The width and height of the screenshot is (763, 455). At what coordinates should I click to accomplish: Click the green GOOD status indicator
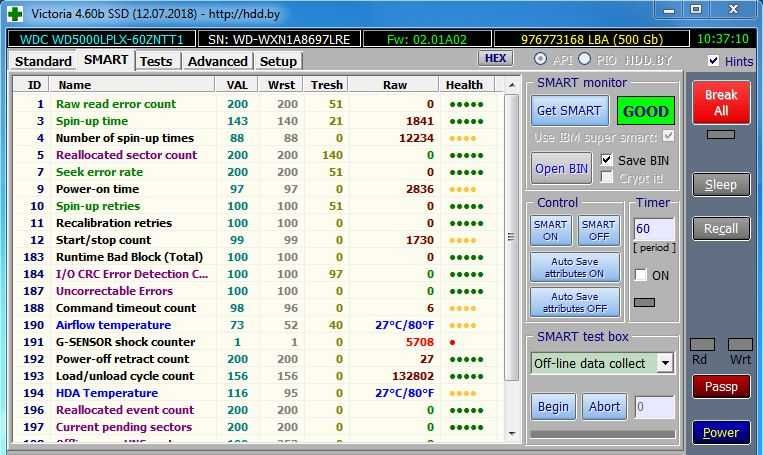pyautogui.click(x=646, y=111)
